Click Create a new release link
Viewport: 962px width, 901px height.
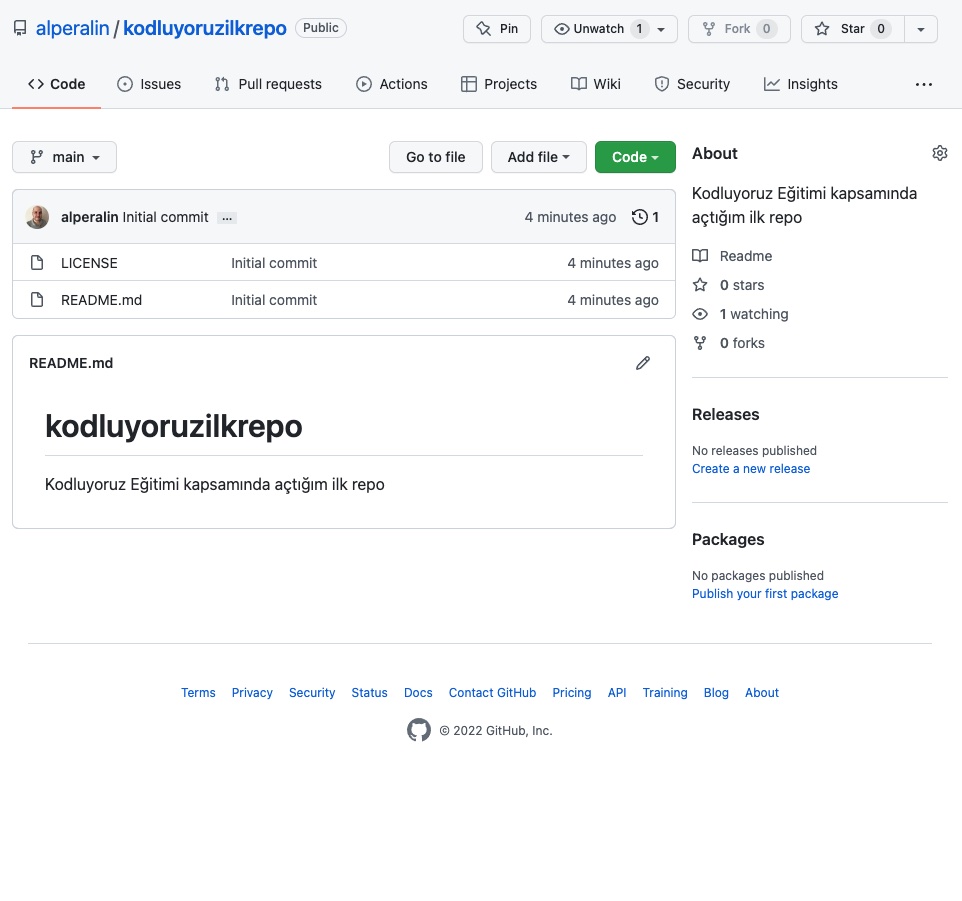(751, 469)
